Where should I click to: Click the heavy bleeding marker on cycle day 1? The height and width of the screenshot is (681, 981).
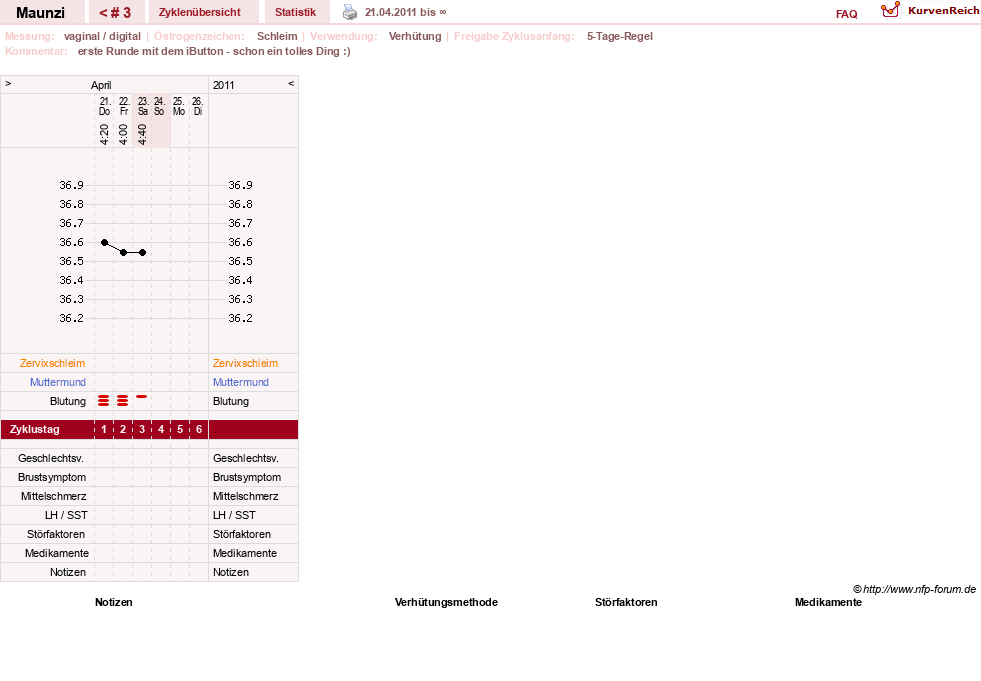pos(104,401)
